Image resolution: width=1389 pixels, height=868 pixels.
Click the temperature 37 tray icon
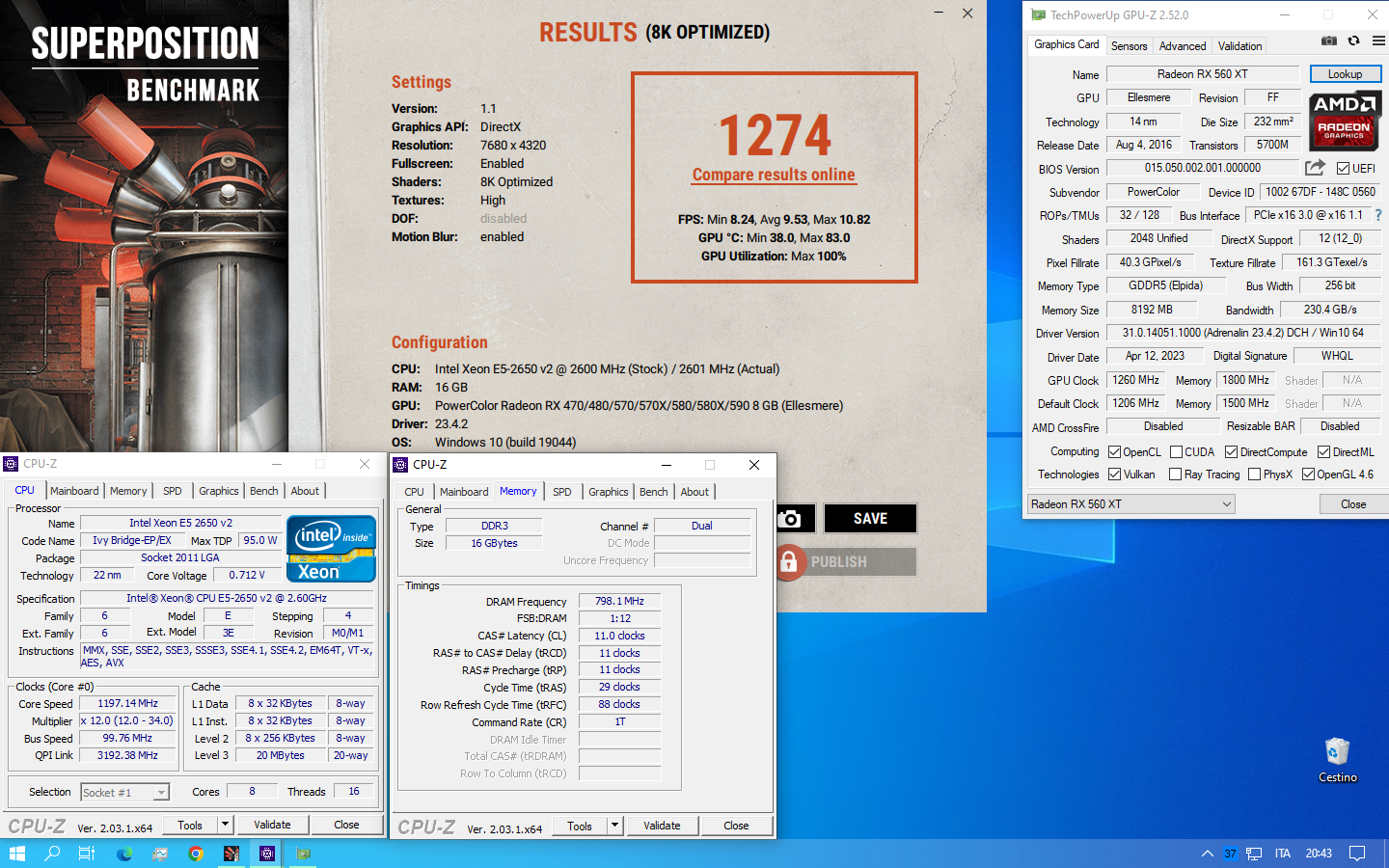click(1230, 854)
